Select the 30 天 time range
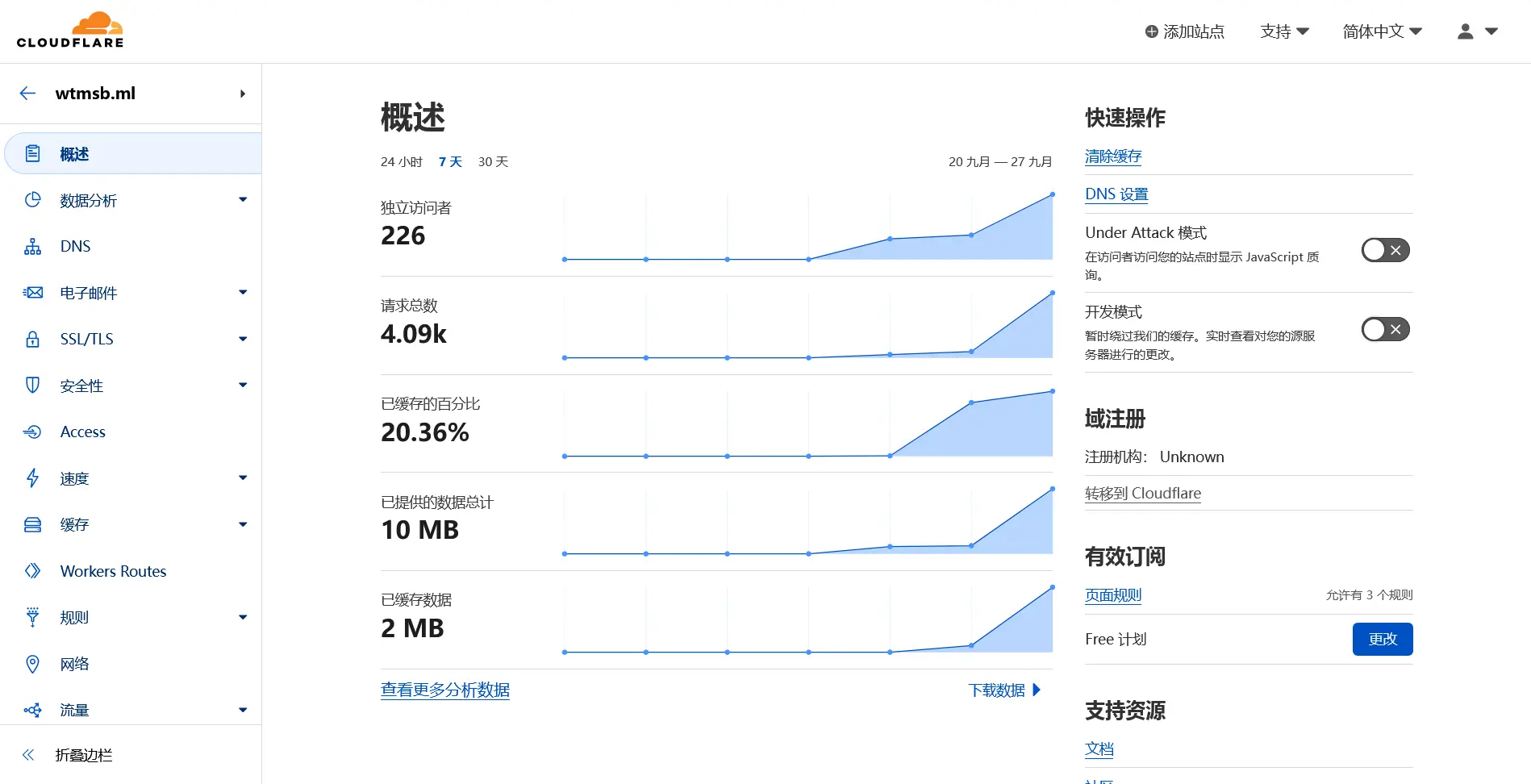This screenshot has width=1531, height=784. [493, 162]
